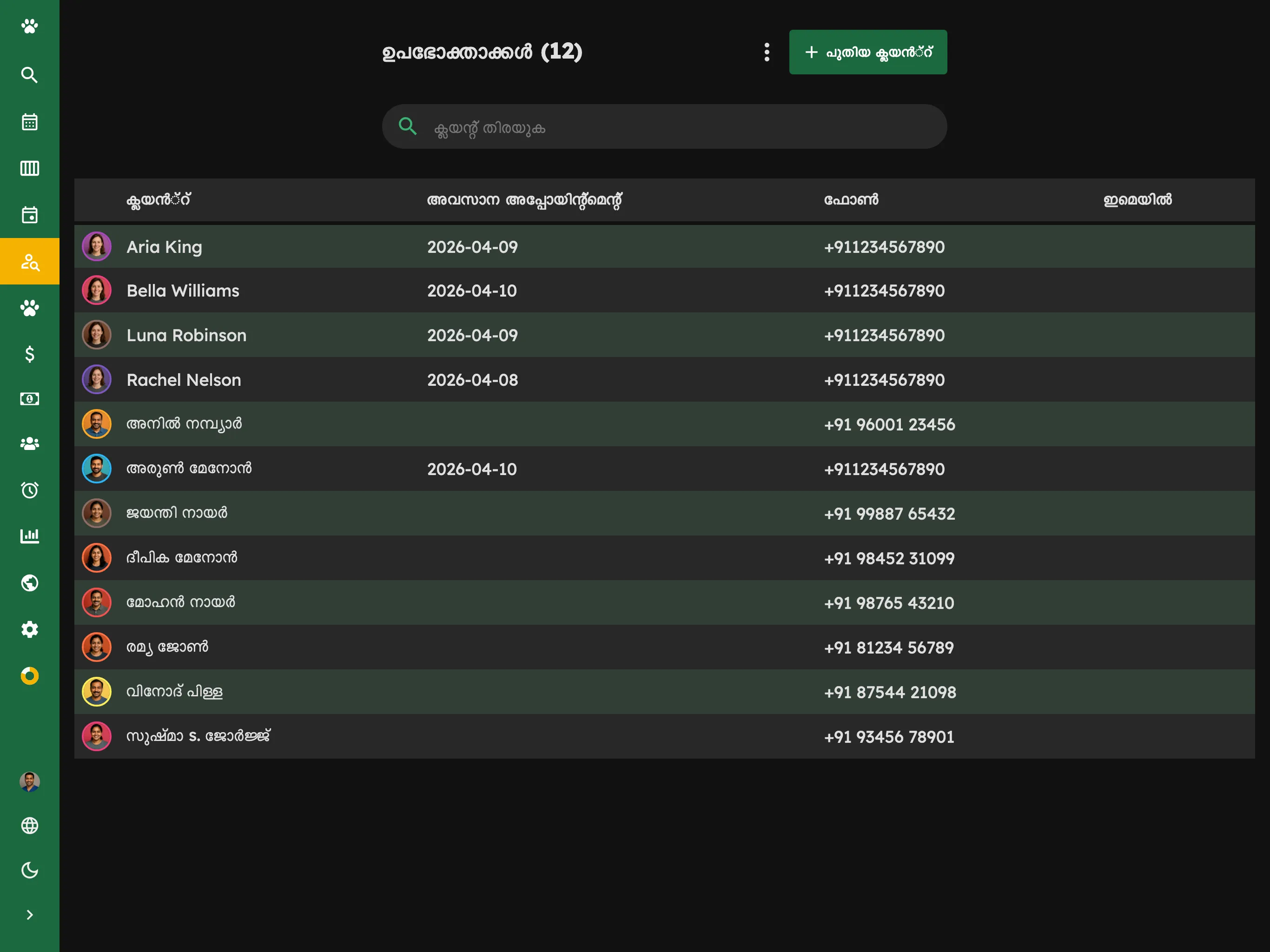The image size is (1270, 952).
Task: Click phone +91 98765 43210
Action: click(x=889, y=603)
